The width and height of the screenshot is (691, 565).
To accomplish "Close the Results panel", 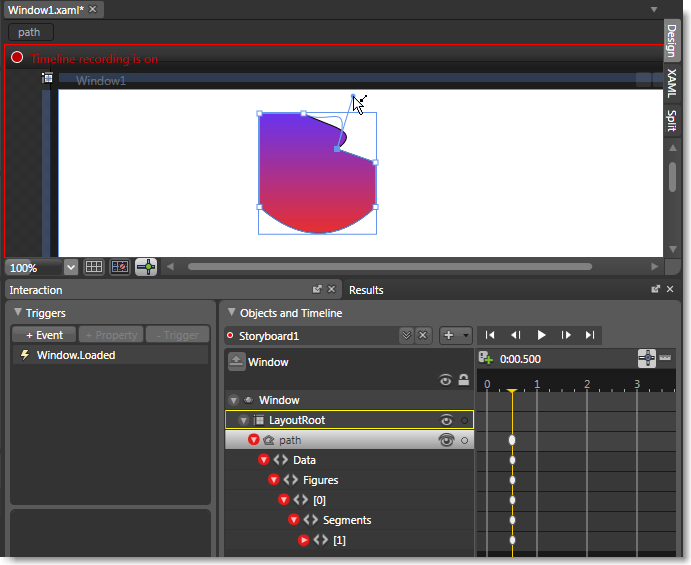I will point(670,289).
